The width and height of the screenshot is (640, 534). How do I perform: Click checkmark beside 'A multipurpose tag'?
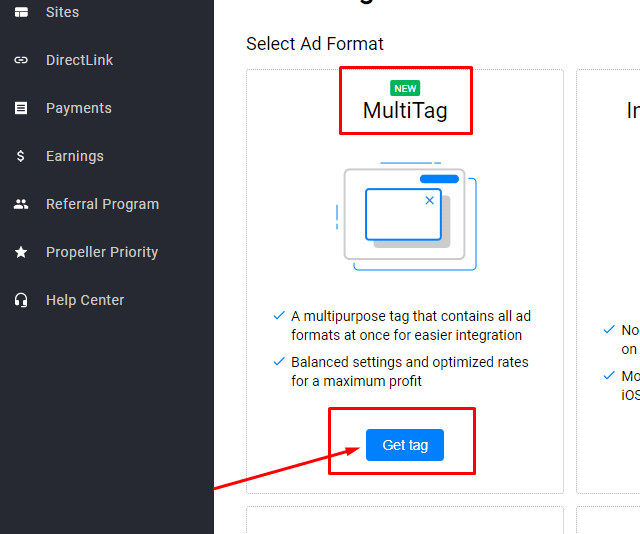point(279,315)
